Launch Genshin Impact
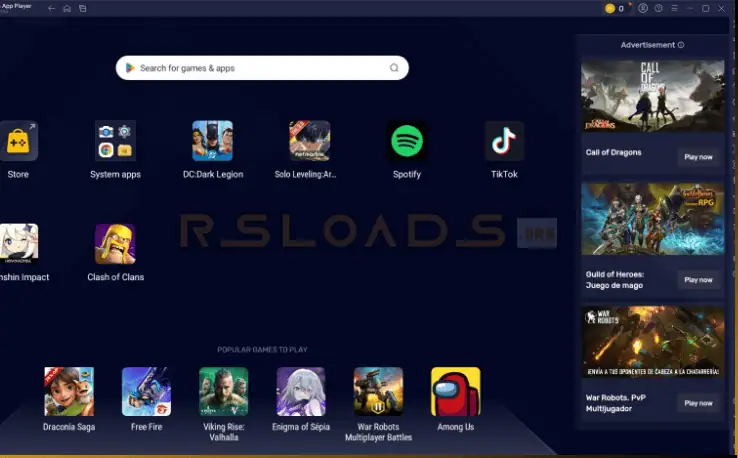738x458 pixels. coord(18,244)
